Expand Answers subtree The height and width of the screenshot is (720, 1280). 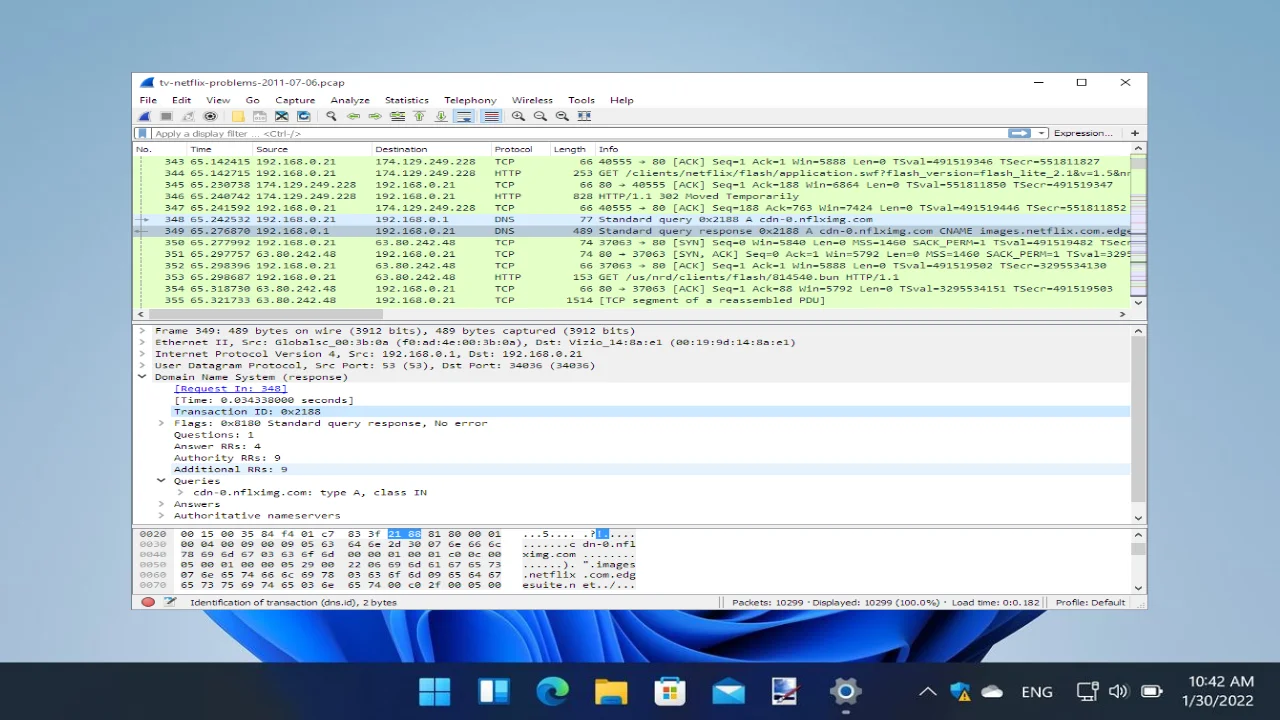point(161,504)
